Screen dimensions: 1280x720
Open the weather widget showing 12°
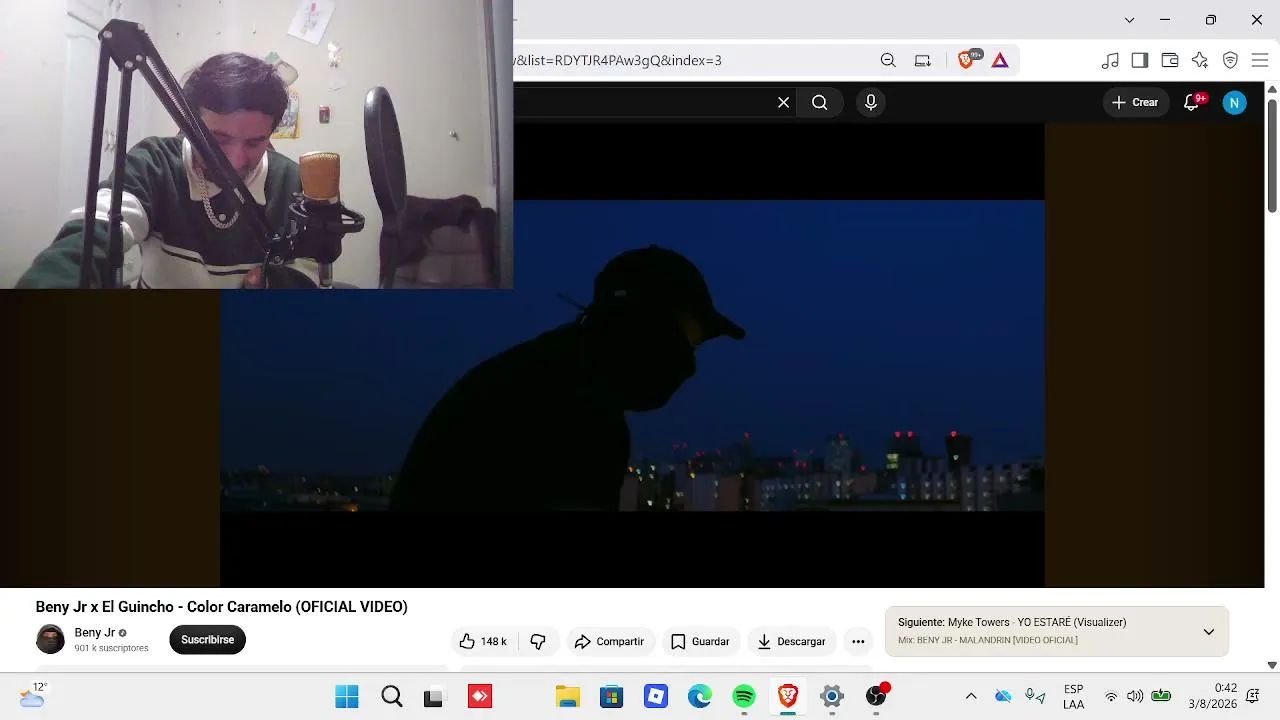click(x=33, y=695)
